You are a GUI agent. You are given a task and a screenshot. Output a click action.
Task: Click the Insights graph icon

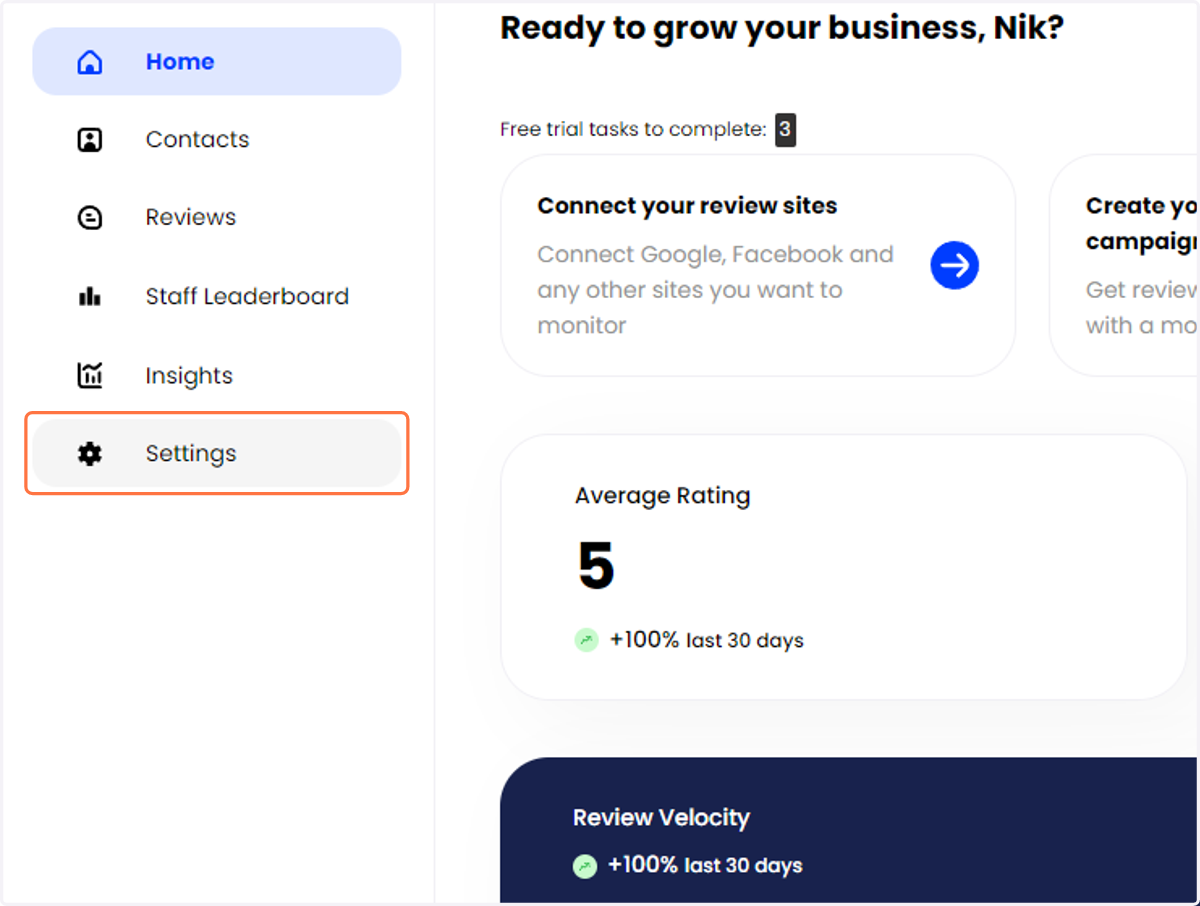coord(90,375)
